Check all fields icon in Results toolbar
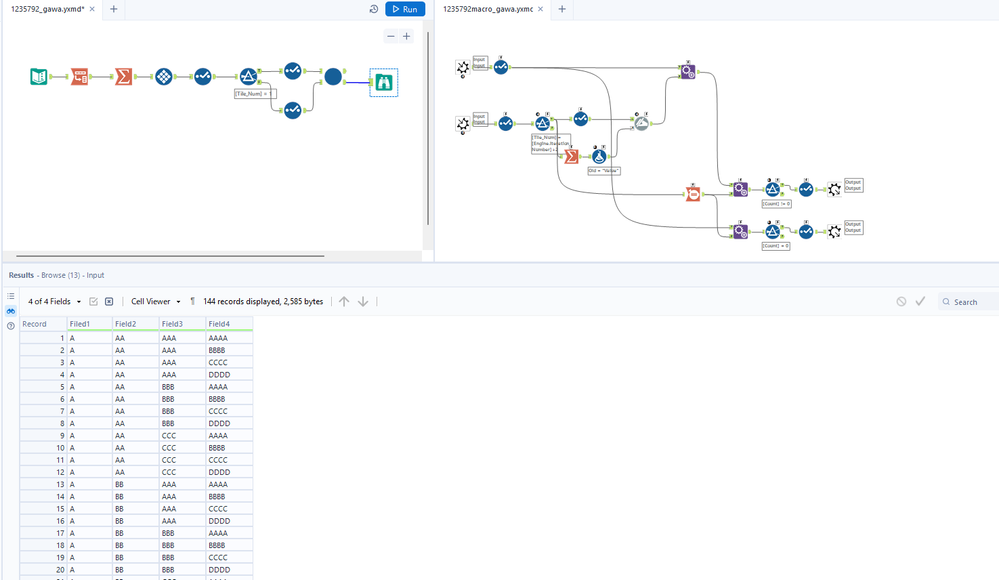 click(x=94, y=301)
